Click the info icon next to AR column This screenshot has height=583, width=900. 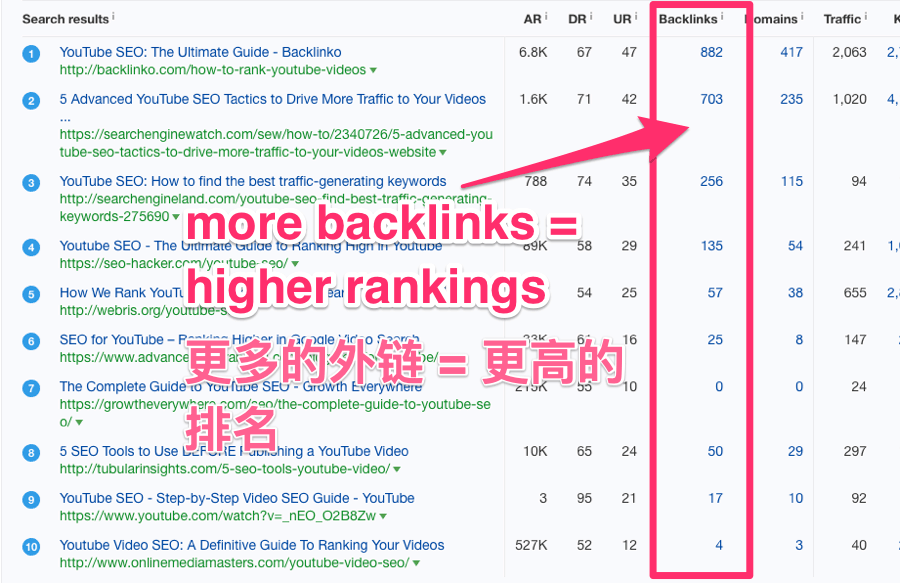(546, 16)
